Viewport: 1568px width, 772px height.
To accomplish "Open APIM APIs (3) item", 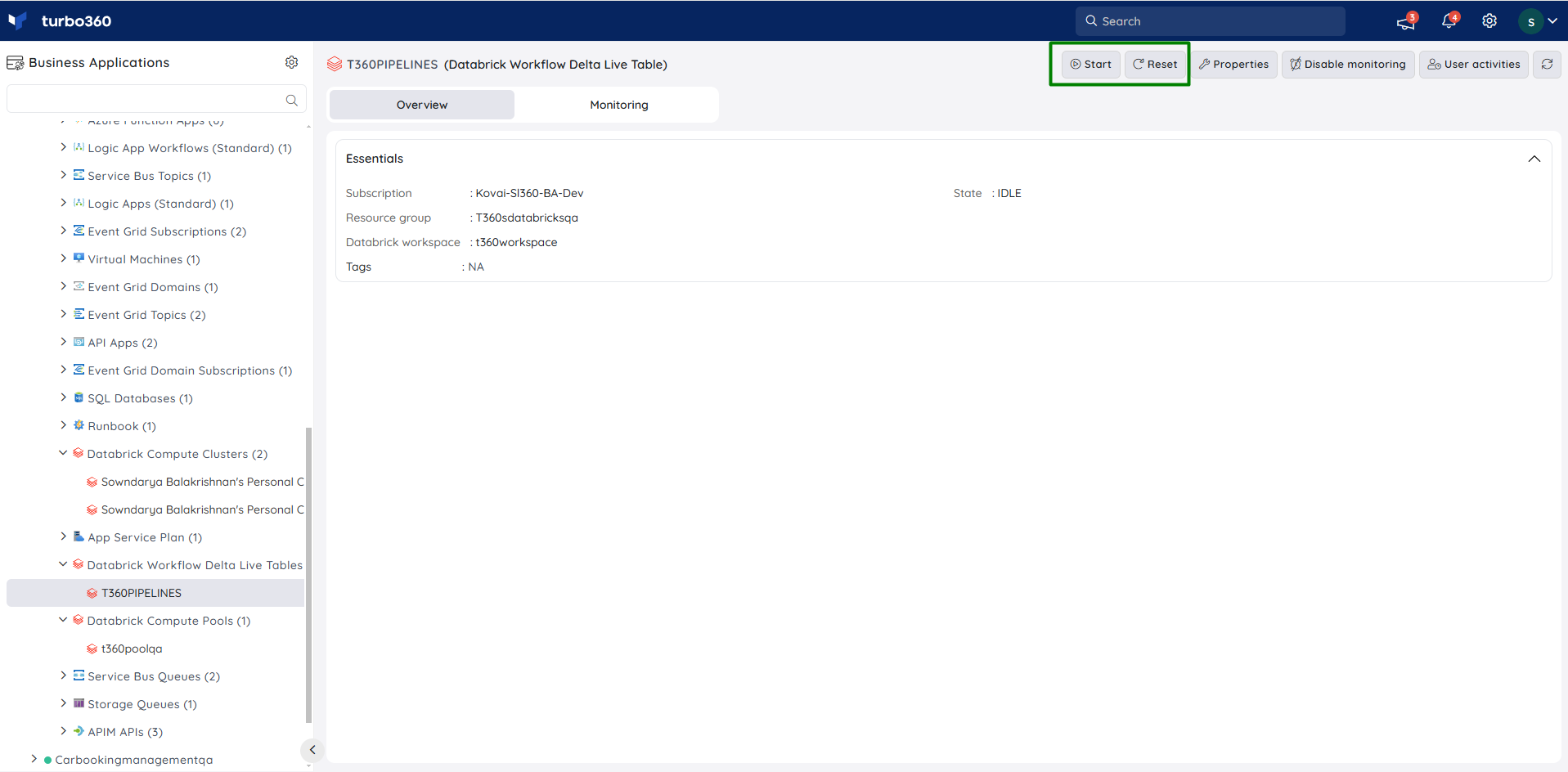I will (x=125, y=732).
